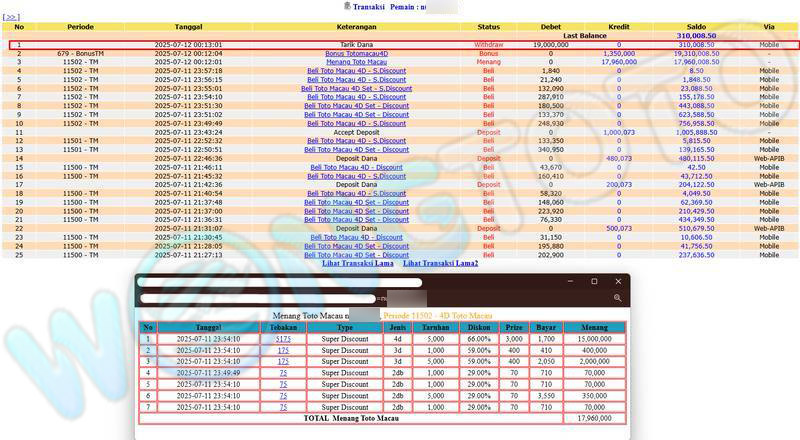The width and height of the screenshot is (800, 440).
Task: Click the popup window address bar
Action: point(260,298)
